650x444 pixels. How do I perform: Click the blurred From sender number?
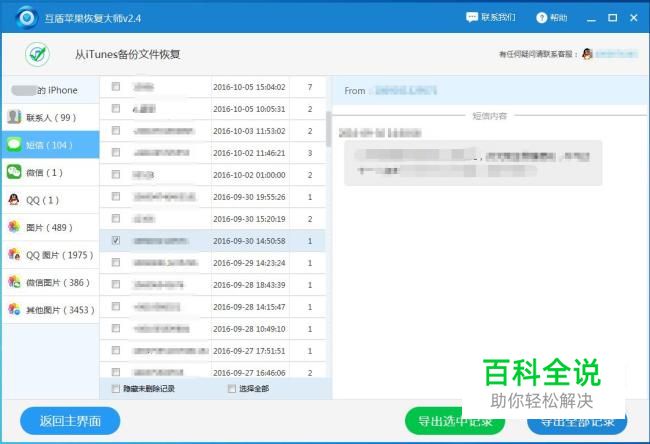coord(406,90)
